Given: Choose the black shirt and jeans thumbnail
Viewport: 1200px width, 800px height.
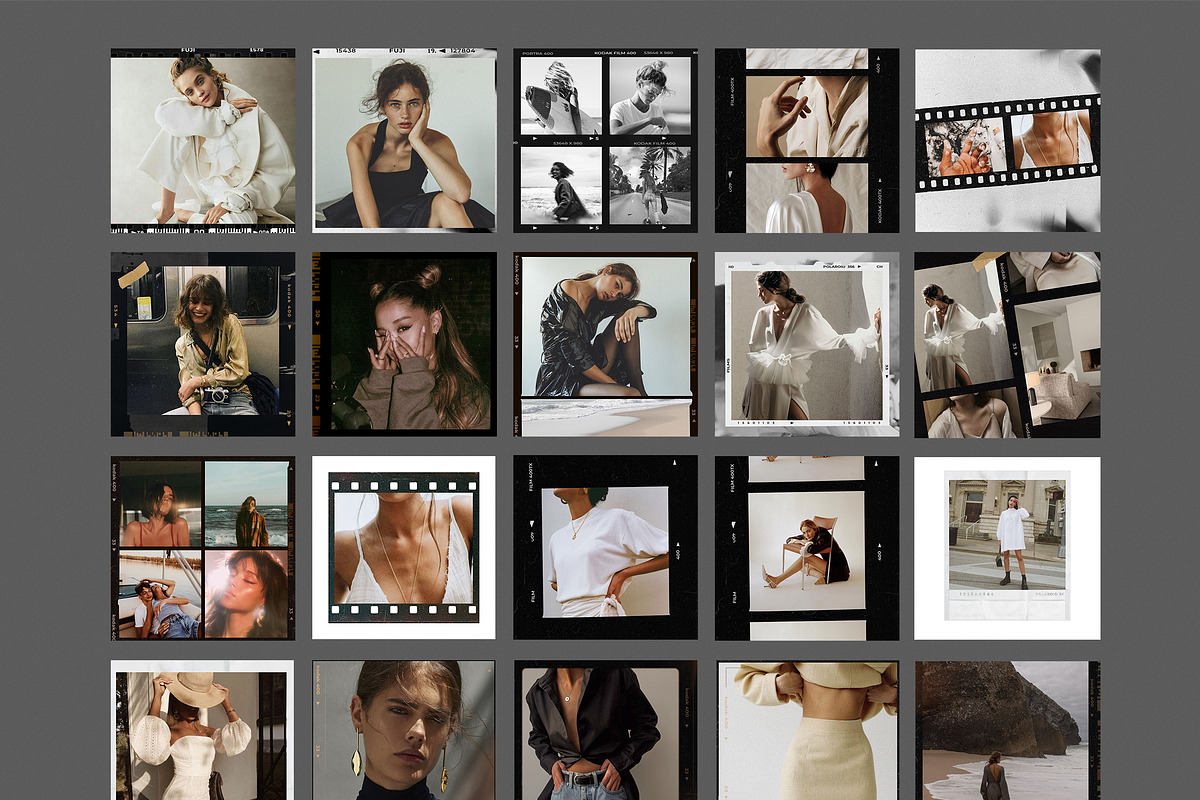Looking at the screenshot, I should point(606,730).
